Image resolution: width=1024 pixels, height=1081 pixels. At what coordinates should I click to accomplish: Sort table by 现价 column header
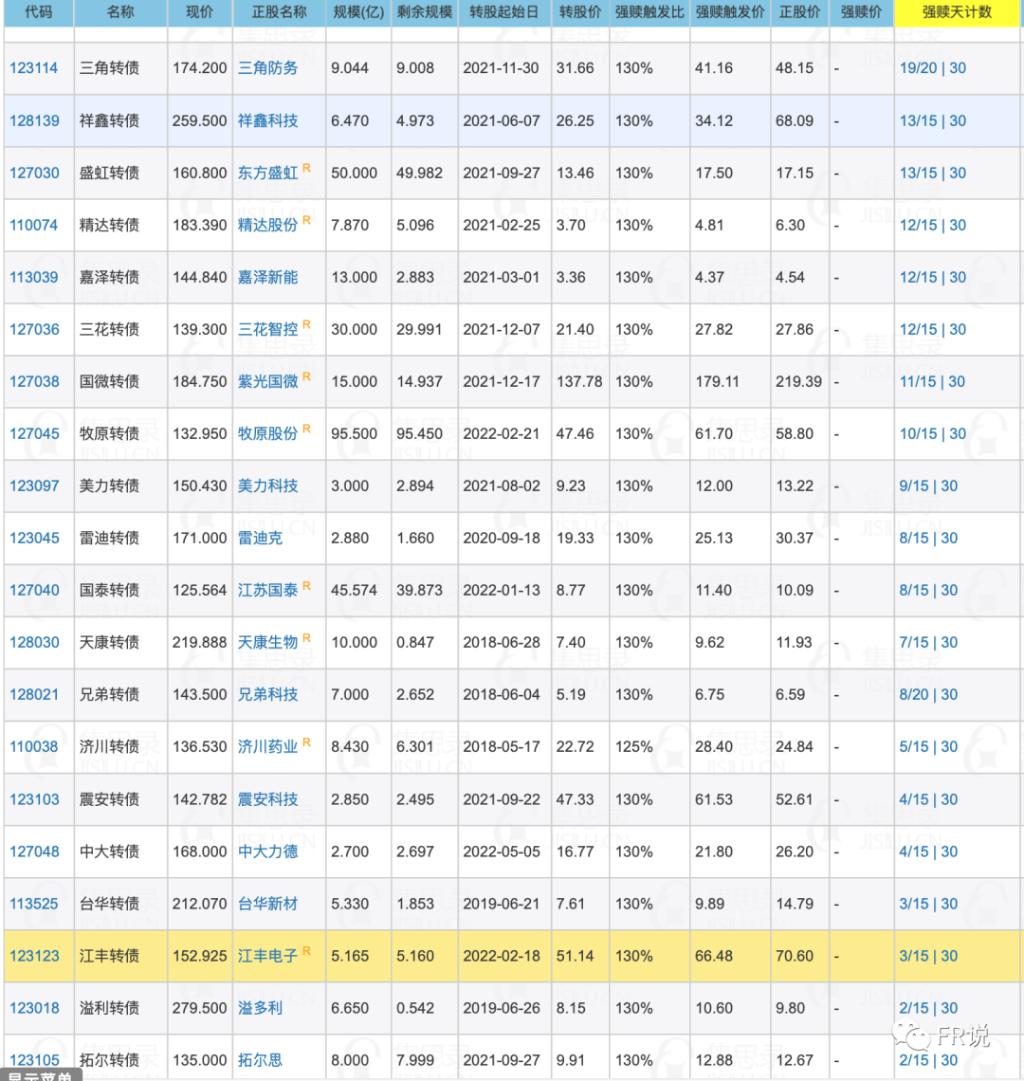pyautogui.click(x=199, y=13)
